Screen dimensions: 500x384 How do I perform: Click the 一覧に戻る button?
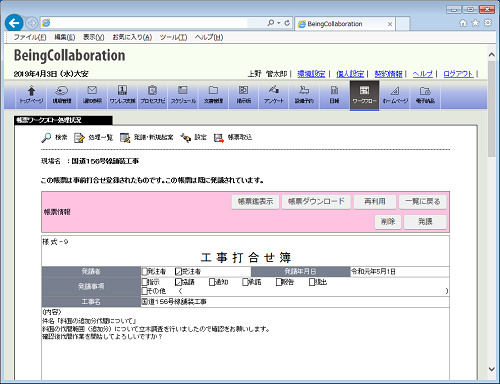(x=423, y=202)
